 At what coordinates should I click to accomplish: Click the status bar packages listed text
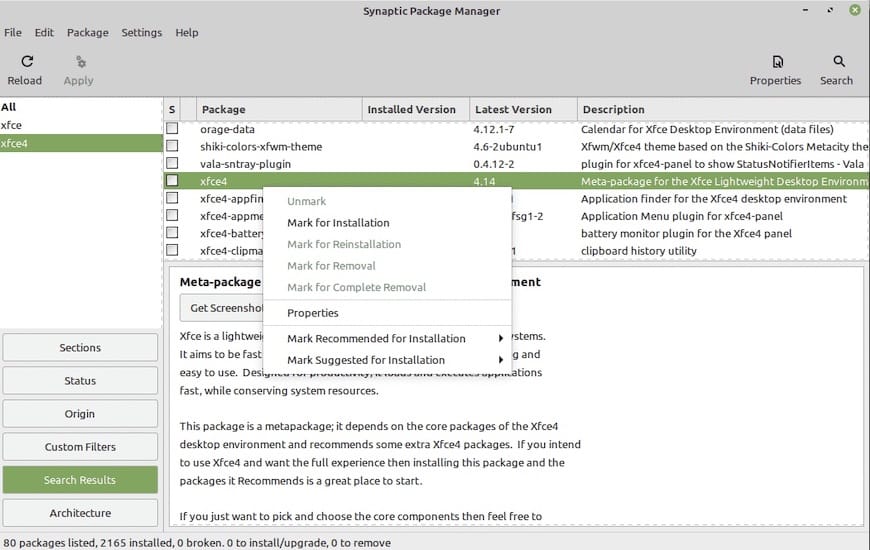click(197, 543)
